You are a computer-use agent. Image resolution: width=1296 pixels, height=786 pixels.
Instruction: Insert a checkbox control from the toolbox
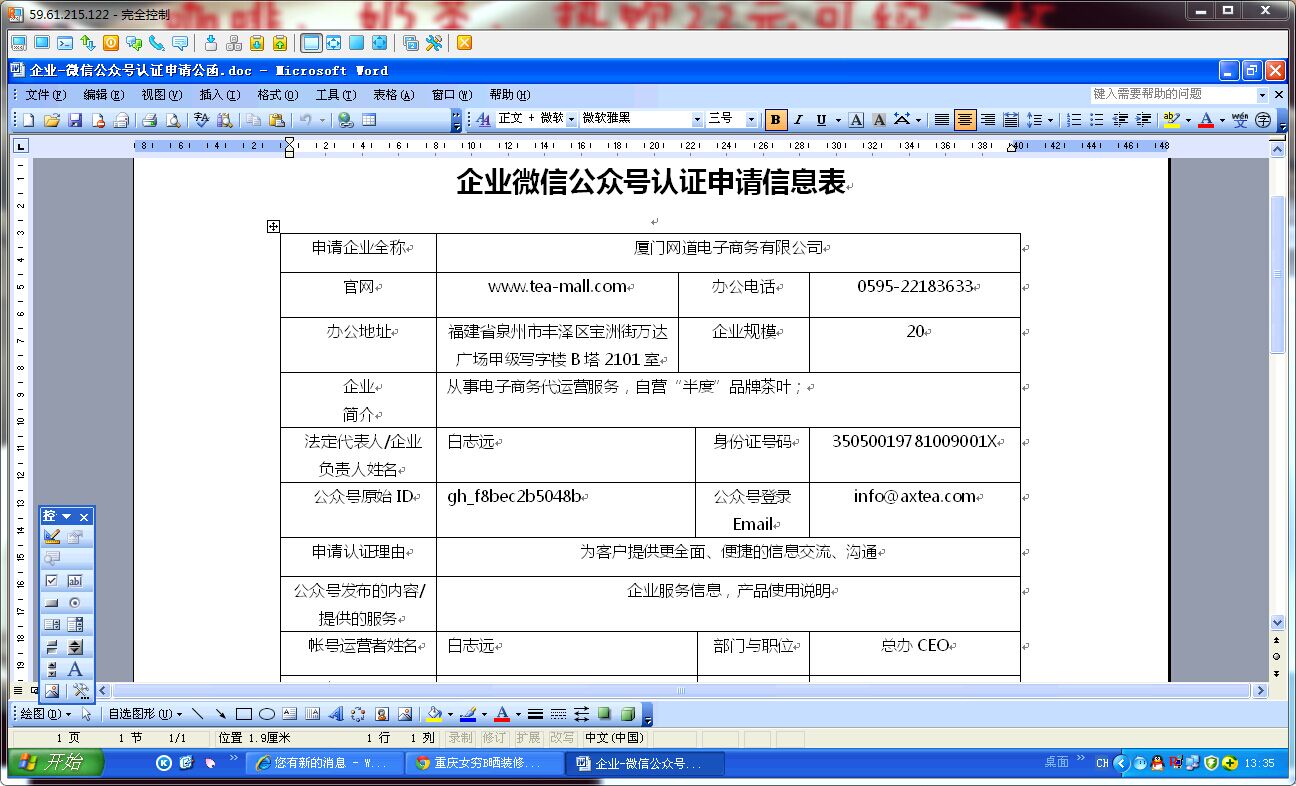tap(52, 581)
